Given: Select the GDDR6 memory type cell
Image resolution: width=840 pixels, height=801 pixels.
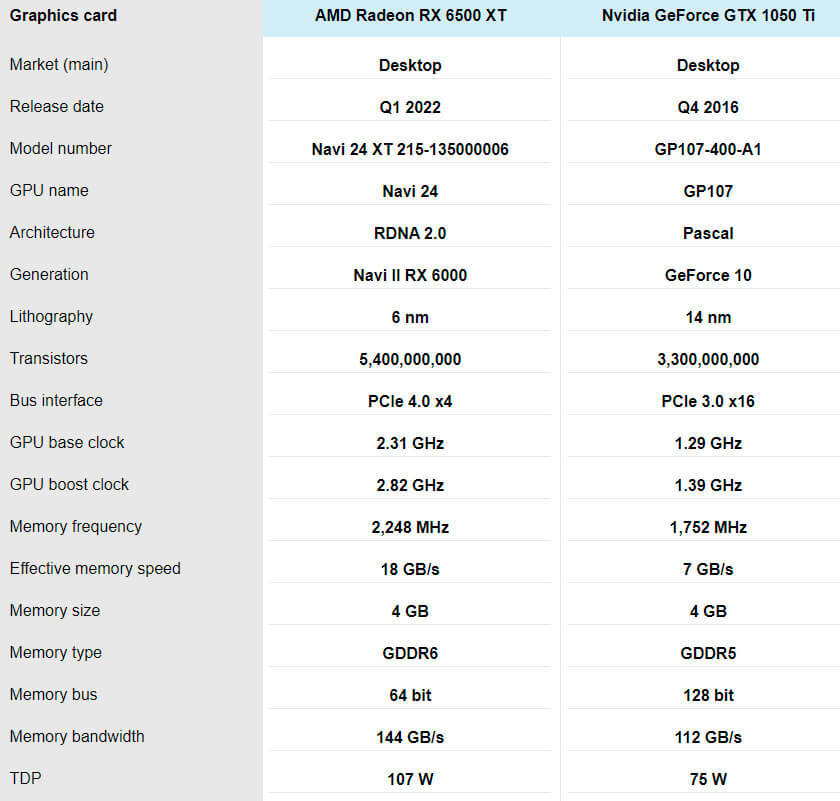Looking at the screenshot, I should point(410,653).
